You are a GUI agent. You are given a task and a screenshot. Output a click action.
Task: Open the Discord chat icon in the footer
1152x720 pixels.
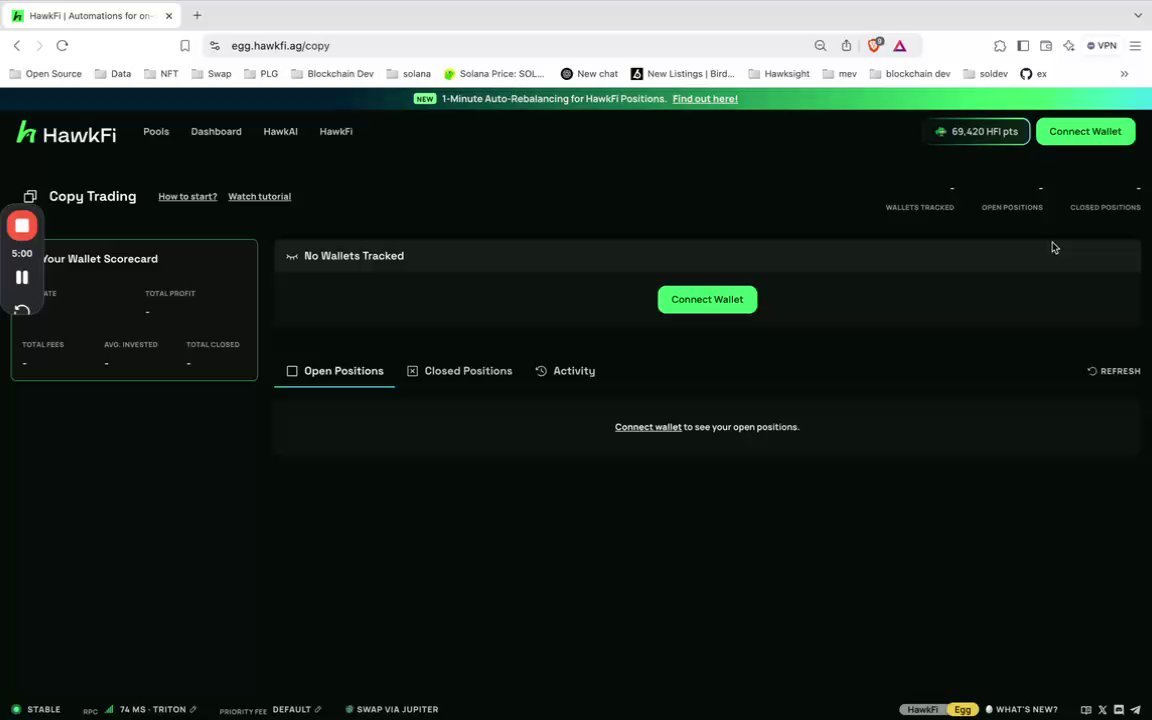click(1118, 710)
